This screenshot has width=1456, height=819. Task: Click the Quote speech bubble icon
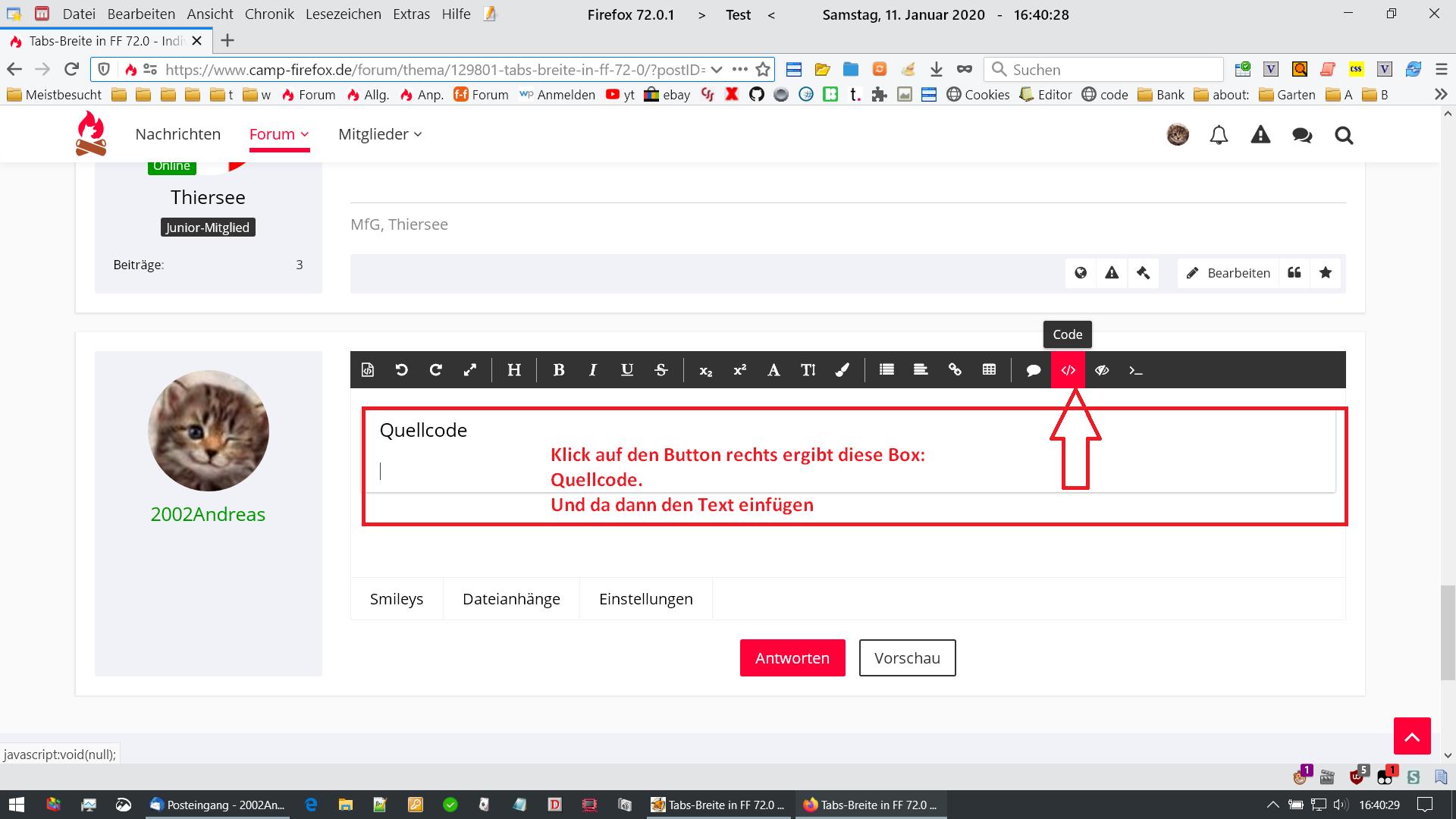[x=1033, y=370]
